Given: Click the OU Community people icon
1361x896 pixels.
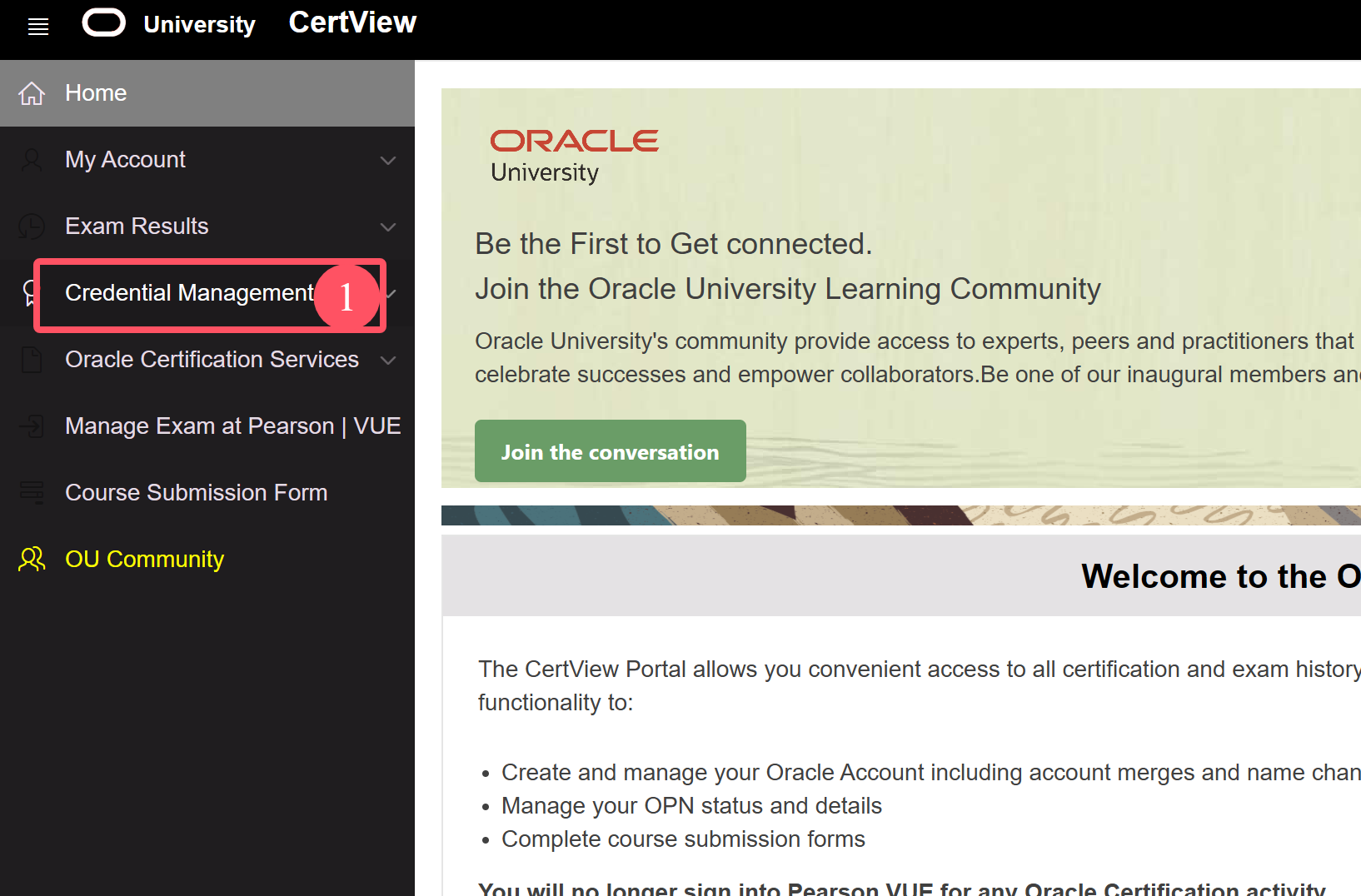Looking at the screenshot, I should pos(32,559).
